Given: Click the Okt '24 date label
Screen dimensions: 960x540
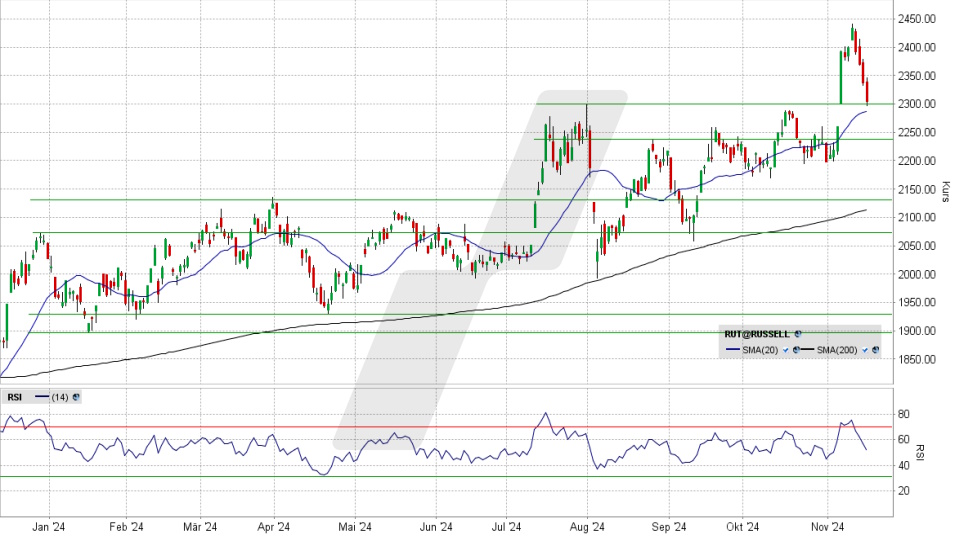Looking at the screenshot, I should (x=743, y=527).
